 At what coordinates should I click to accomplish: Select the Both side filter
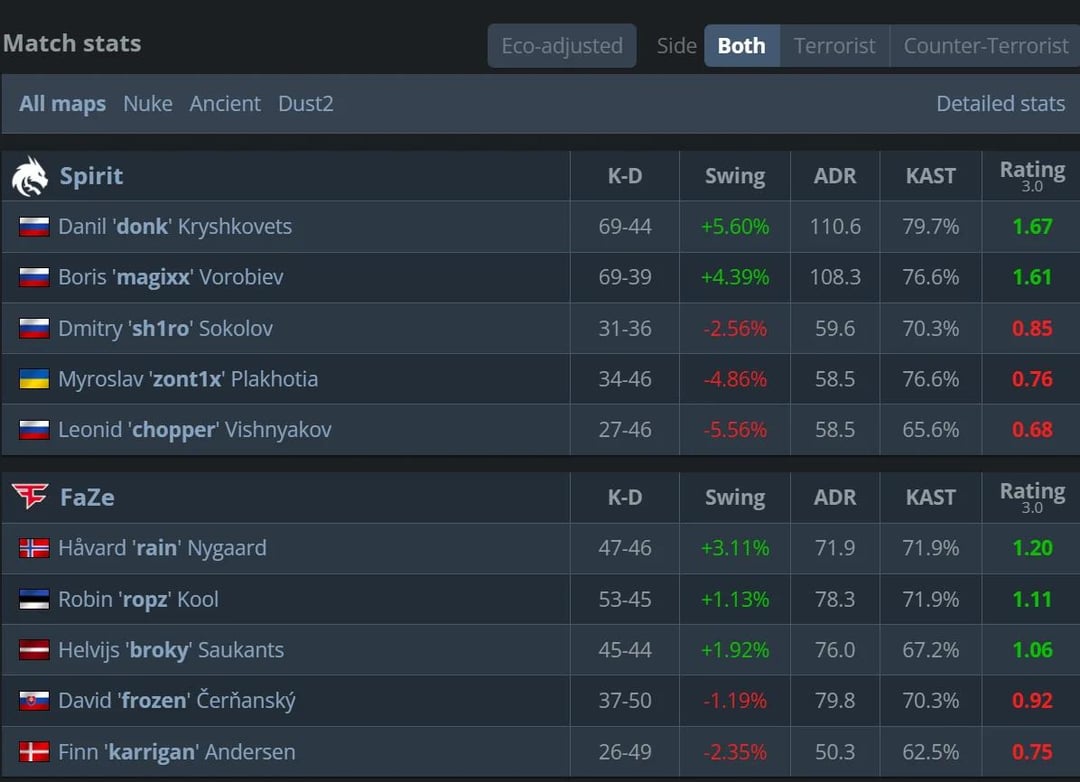(741, 46)
